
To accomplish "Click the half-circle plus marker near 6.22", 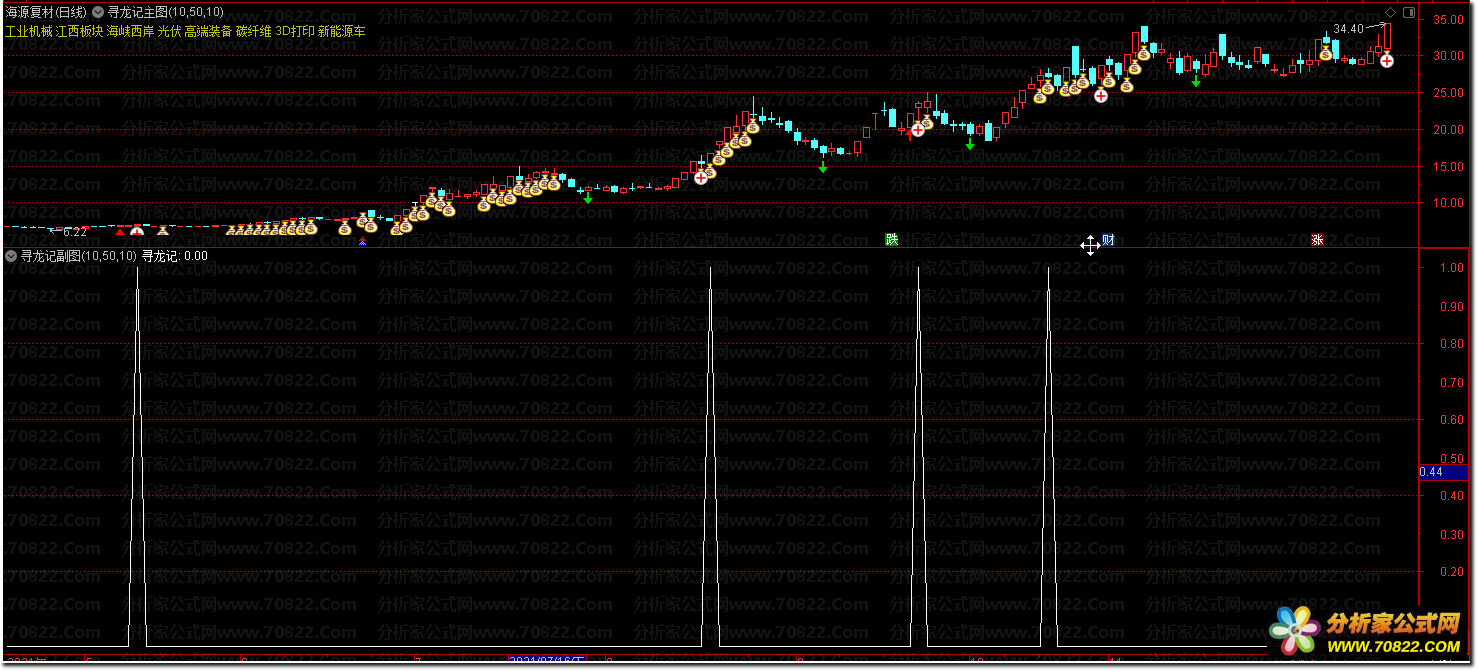I will tap(137, 231).
